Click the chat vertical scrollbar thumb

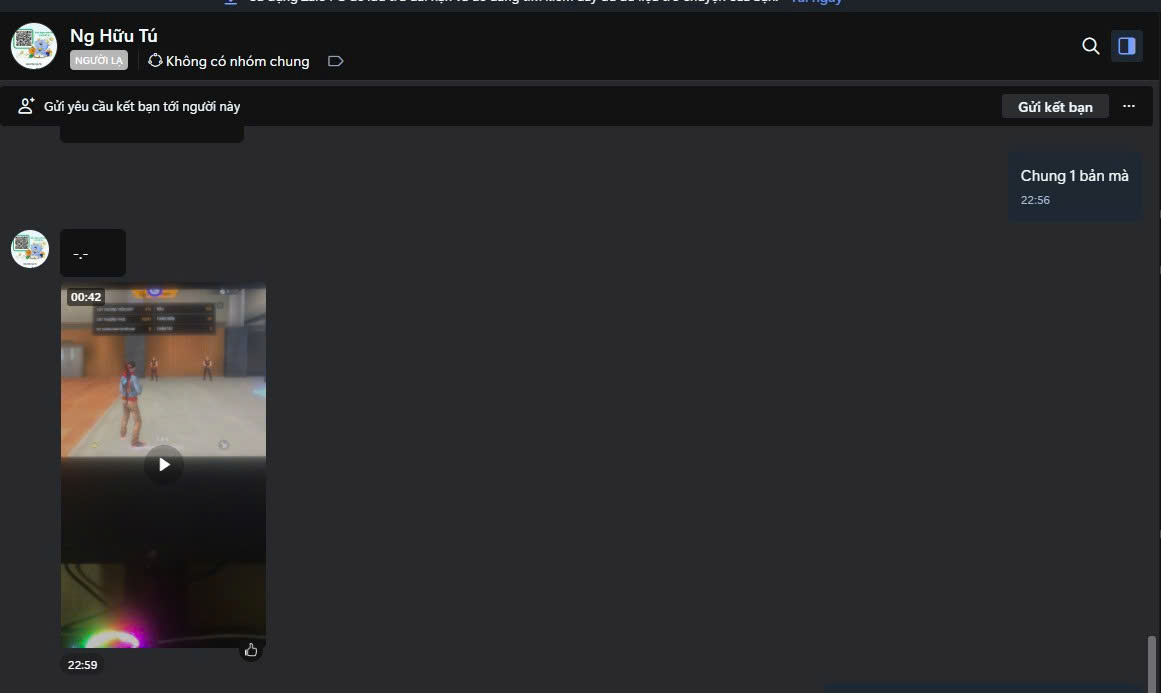click(1151, 664)
